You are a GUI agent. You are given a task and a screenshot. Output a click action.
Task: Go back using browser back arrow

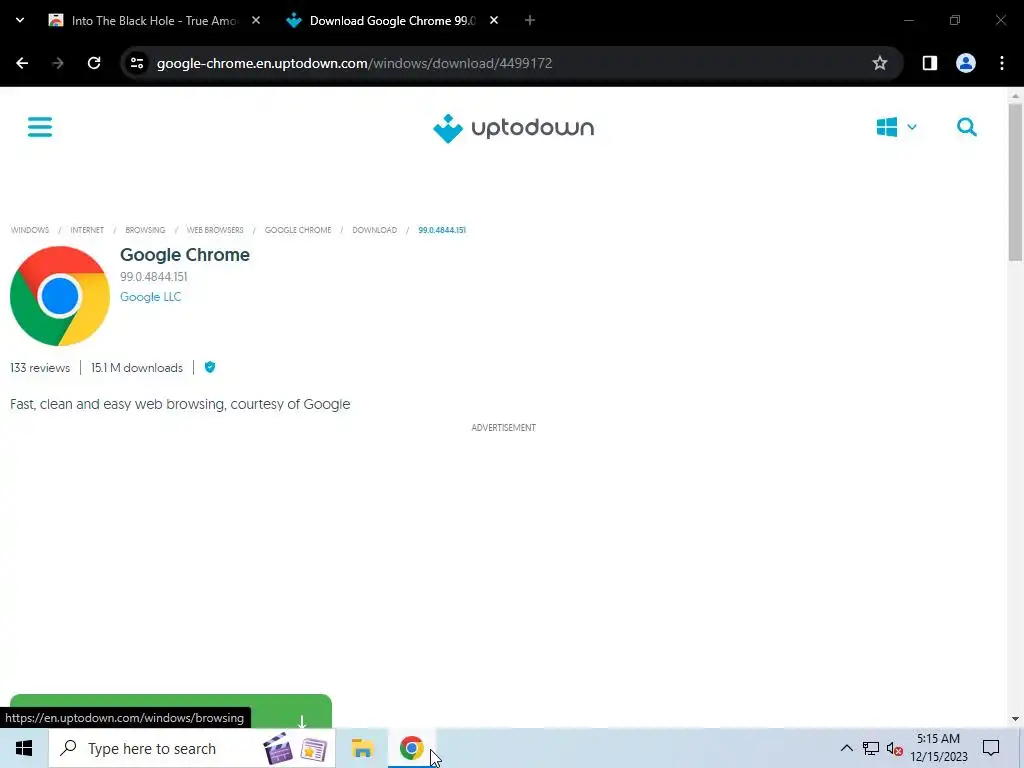pos(22,63)
